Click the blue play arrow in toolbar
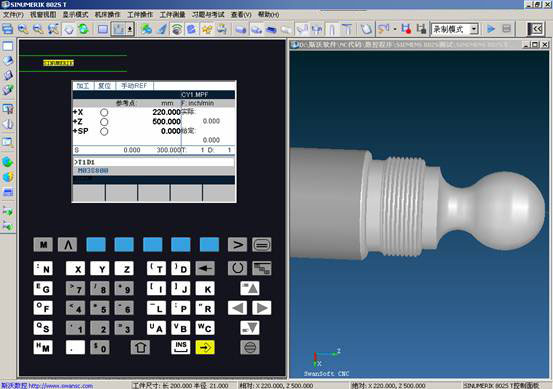553x389 pixels. tap(491, 29)
